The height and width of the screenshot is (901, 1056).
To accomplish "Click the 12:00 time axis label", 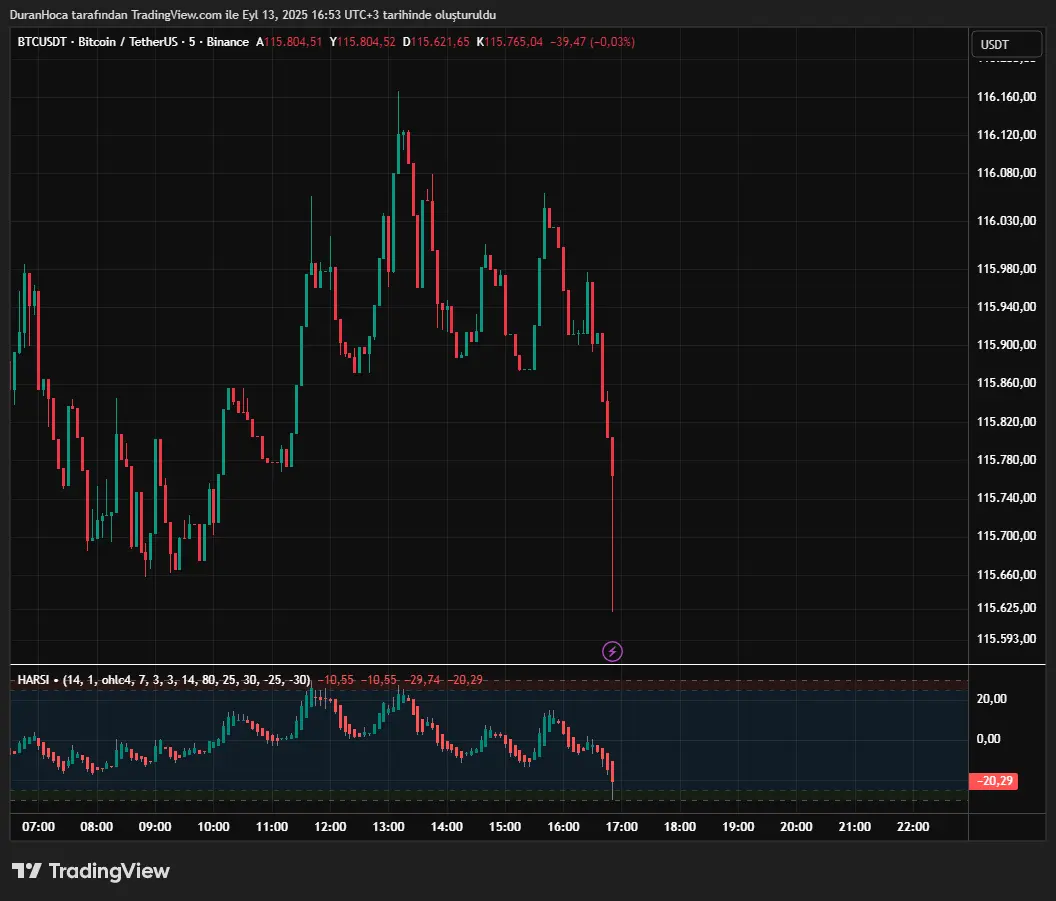I will point(330,826).
